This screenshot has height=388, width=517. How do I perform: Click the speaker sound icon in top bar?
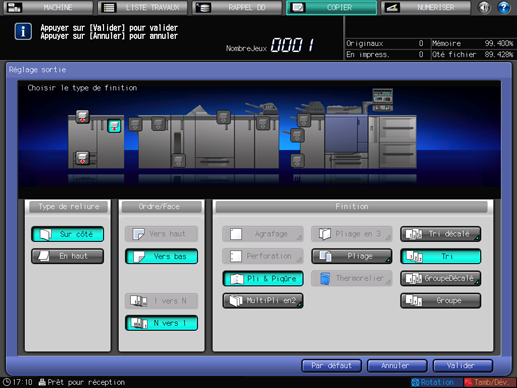tap(484, 7)
